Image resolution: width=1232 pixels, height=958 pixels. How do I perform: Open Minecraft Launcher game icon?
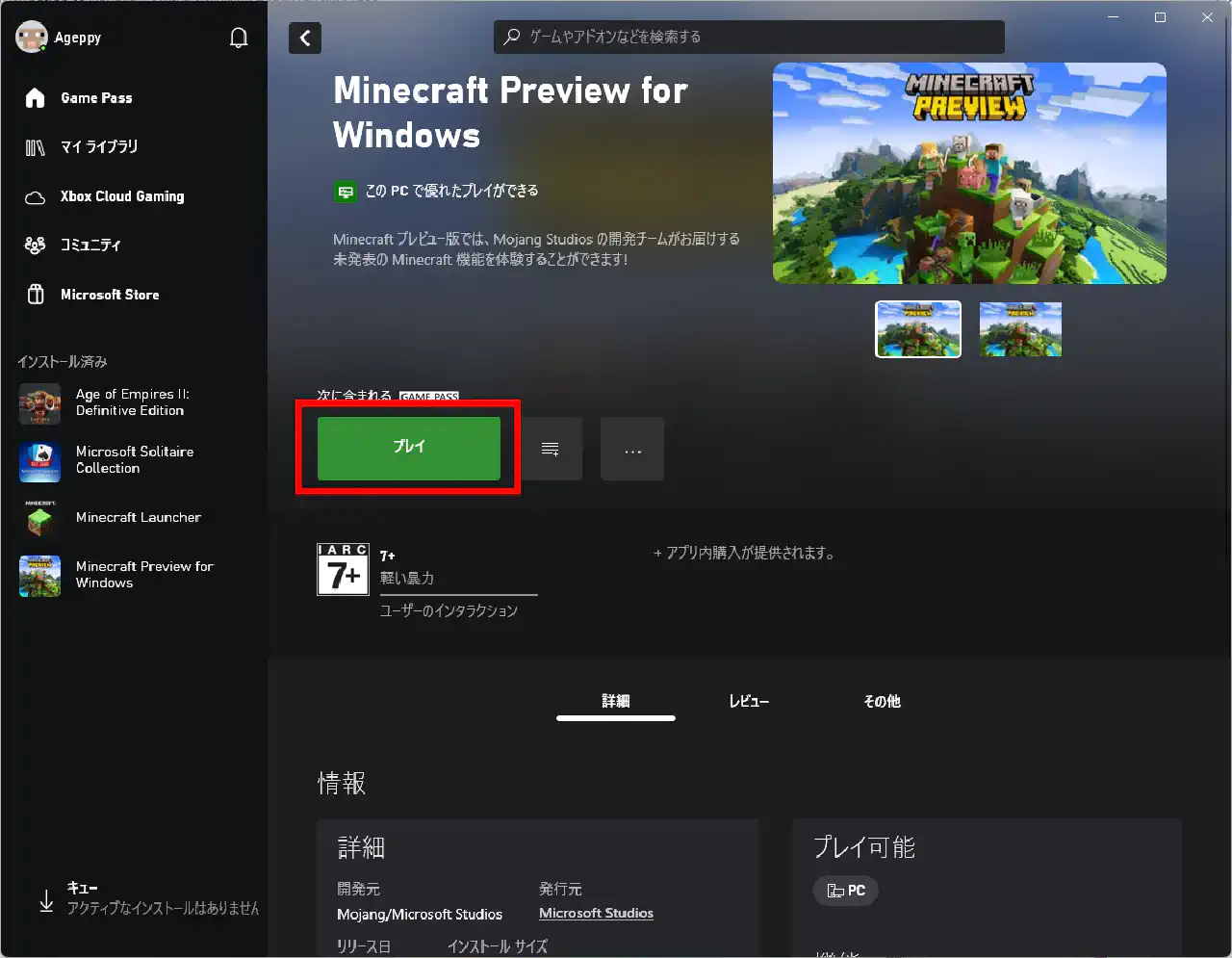coord(39,519)
